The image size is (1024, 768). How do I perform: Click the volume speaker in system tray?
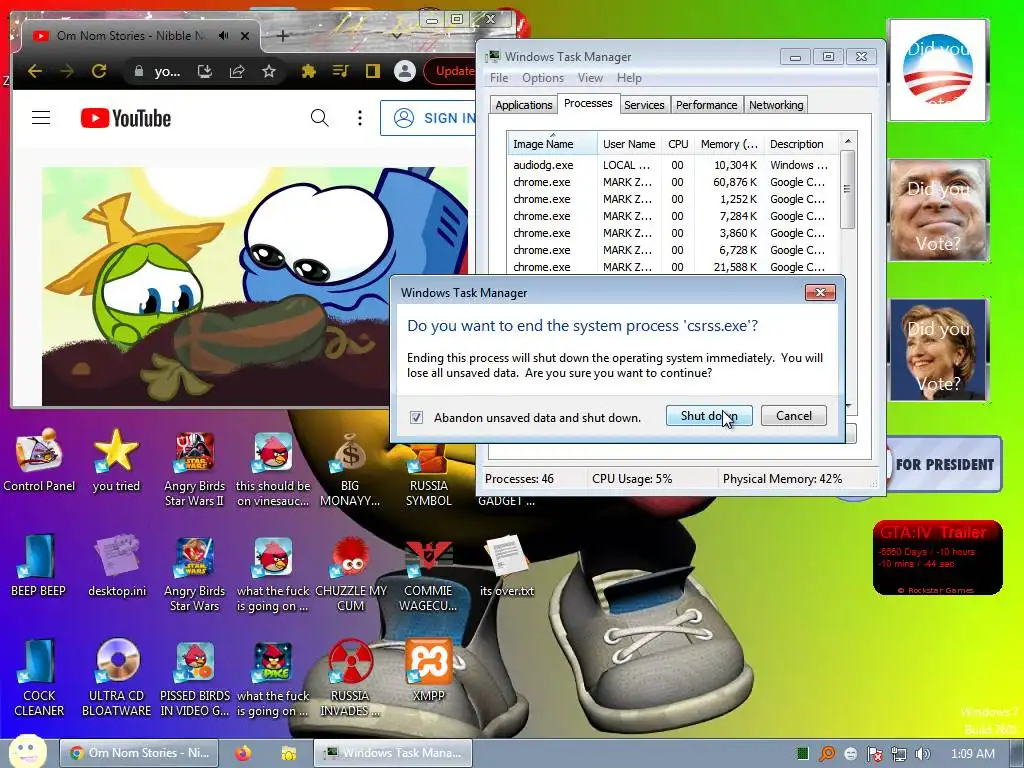922,754
